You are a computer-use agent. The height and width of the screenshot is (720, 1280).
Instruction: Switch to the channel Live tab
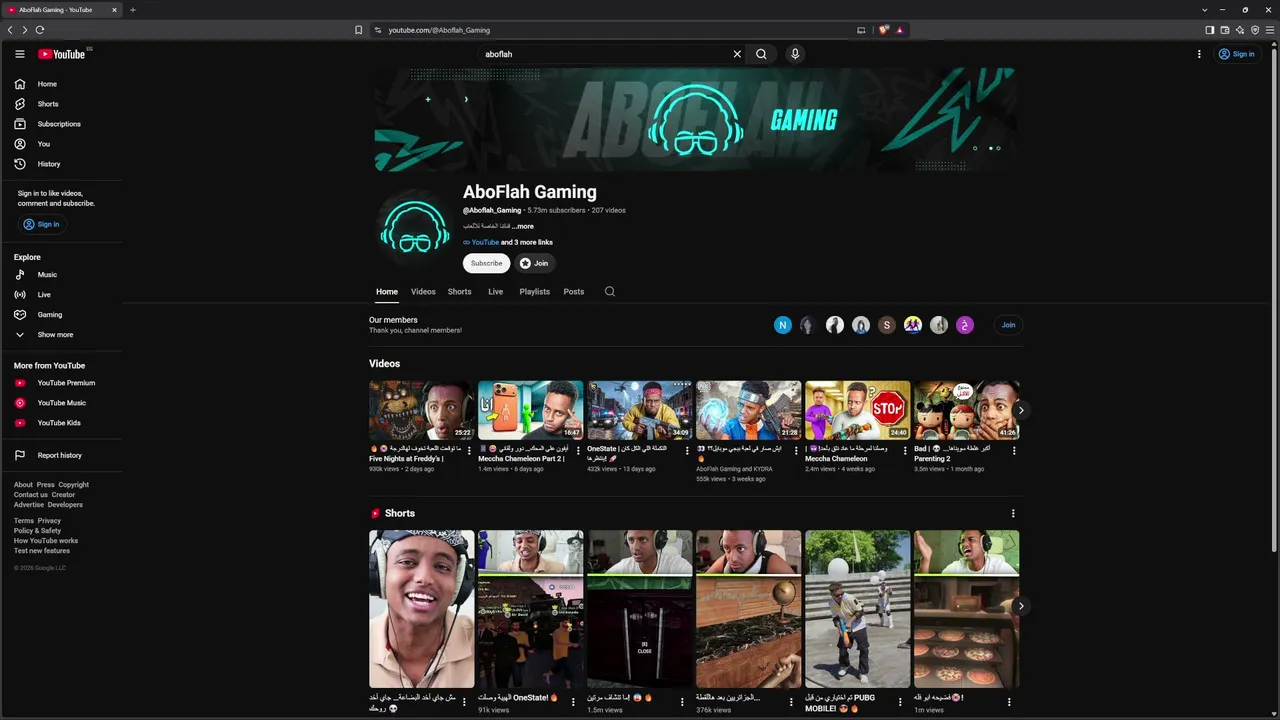point(495,292)
